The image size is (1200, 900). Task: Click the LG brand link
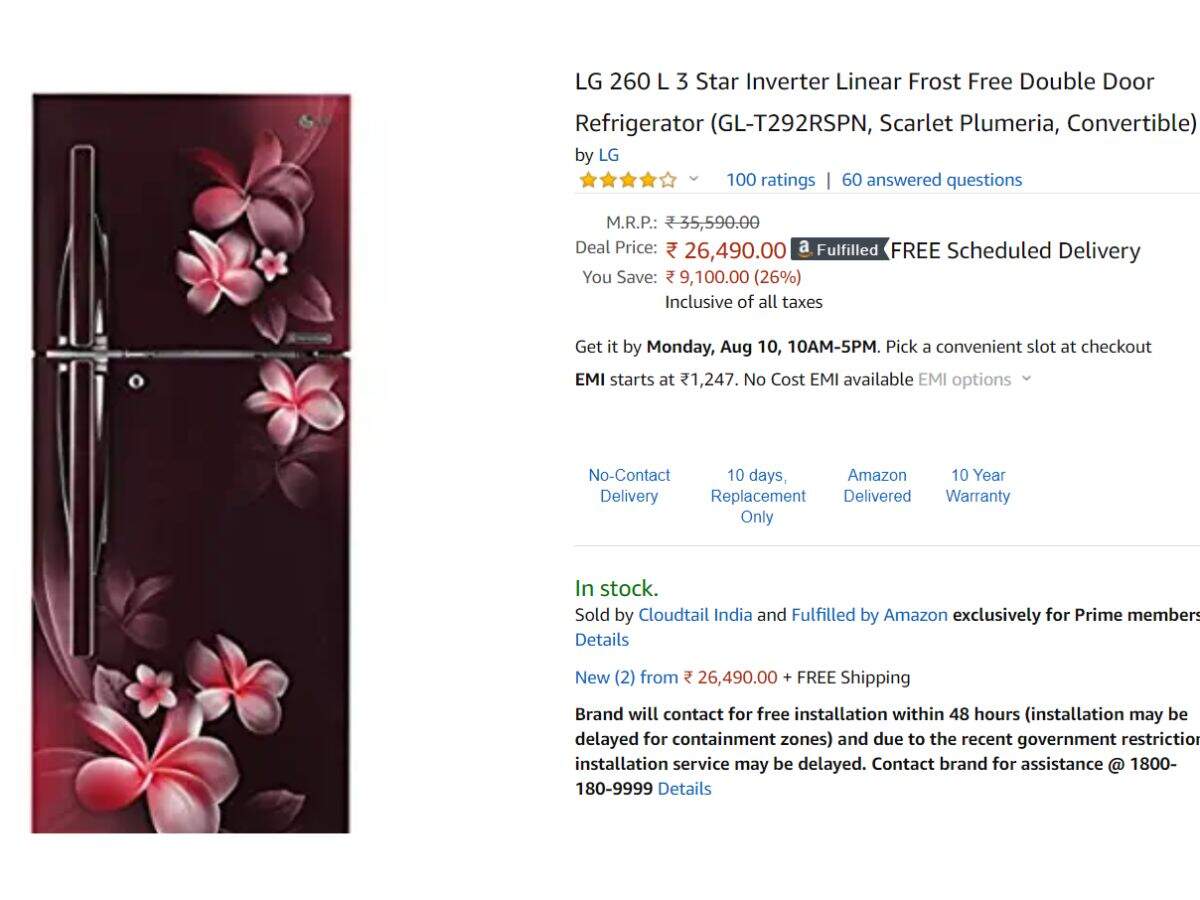(608, 155)
